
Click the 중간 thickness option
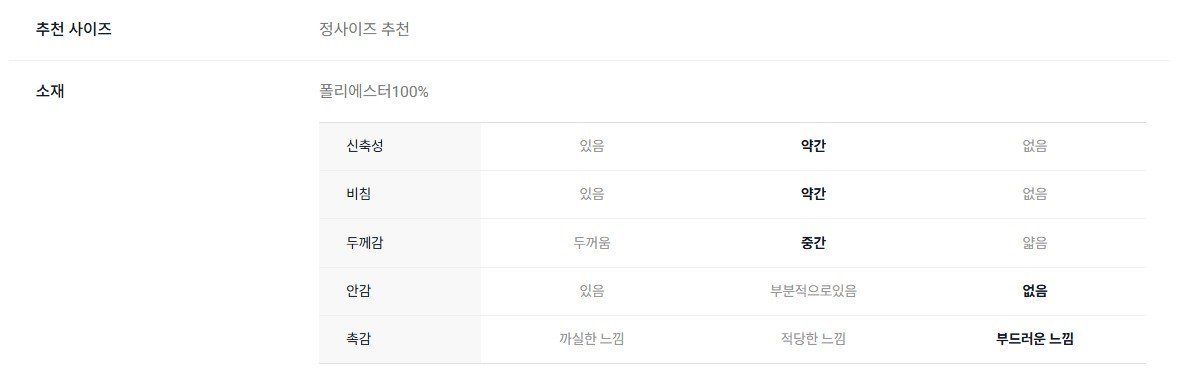(x=813, y=243)
